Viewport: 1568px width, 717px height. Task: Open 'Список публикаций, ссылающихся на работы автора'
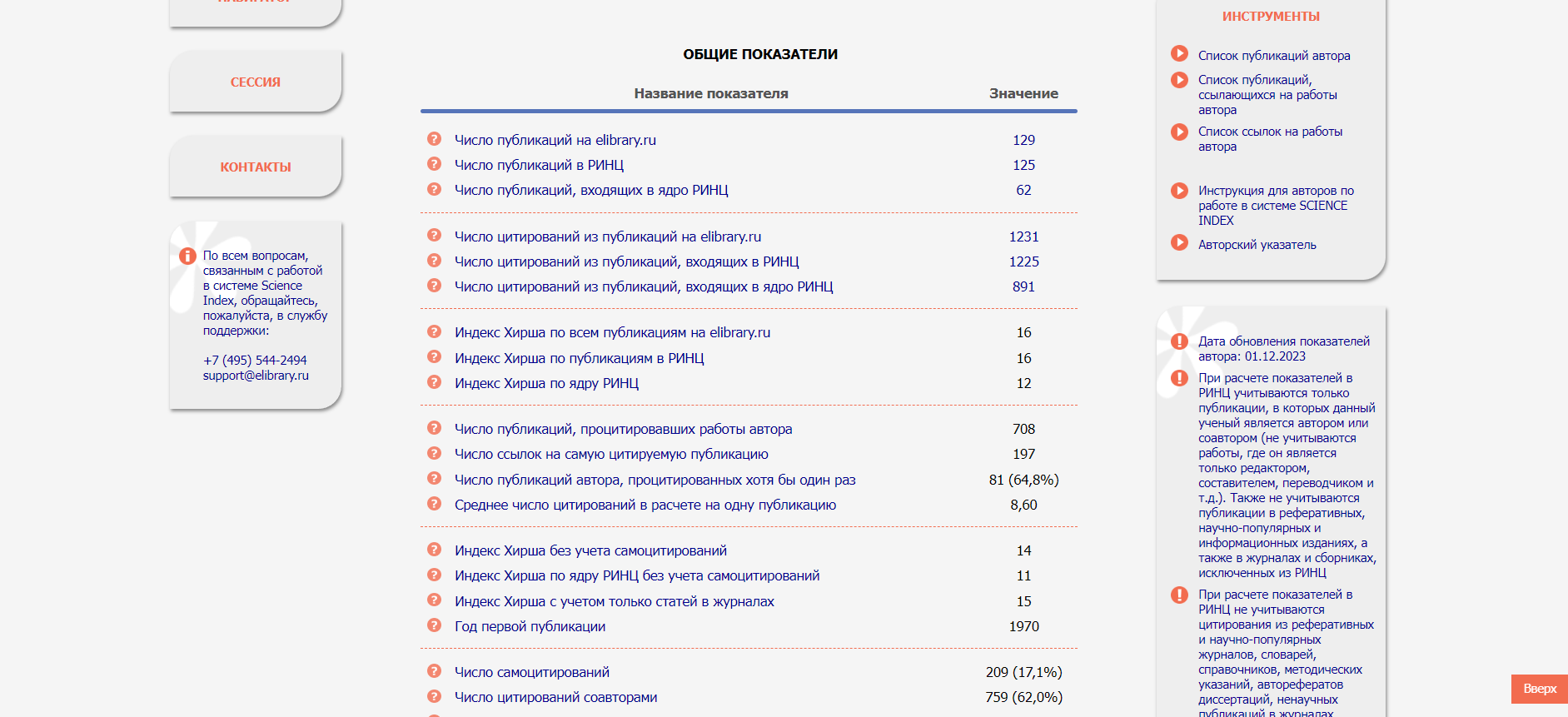(x=1267, y=95)
